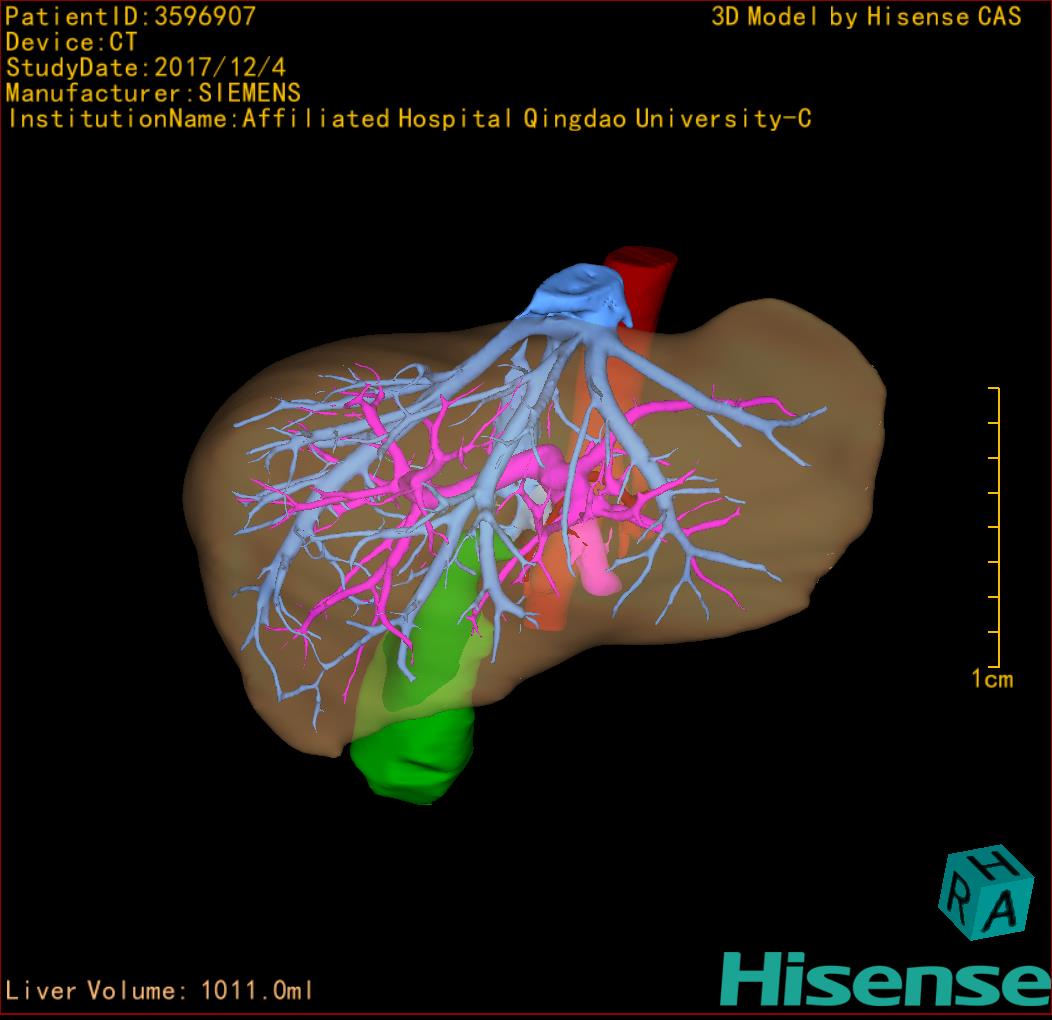1052x1020 pixels.
Task: Click the Manufacturer:SIEMENS label
Action: [153, 94]
